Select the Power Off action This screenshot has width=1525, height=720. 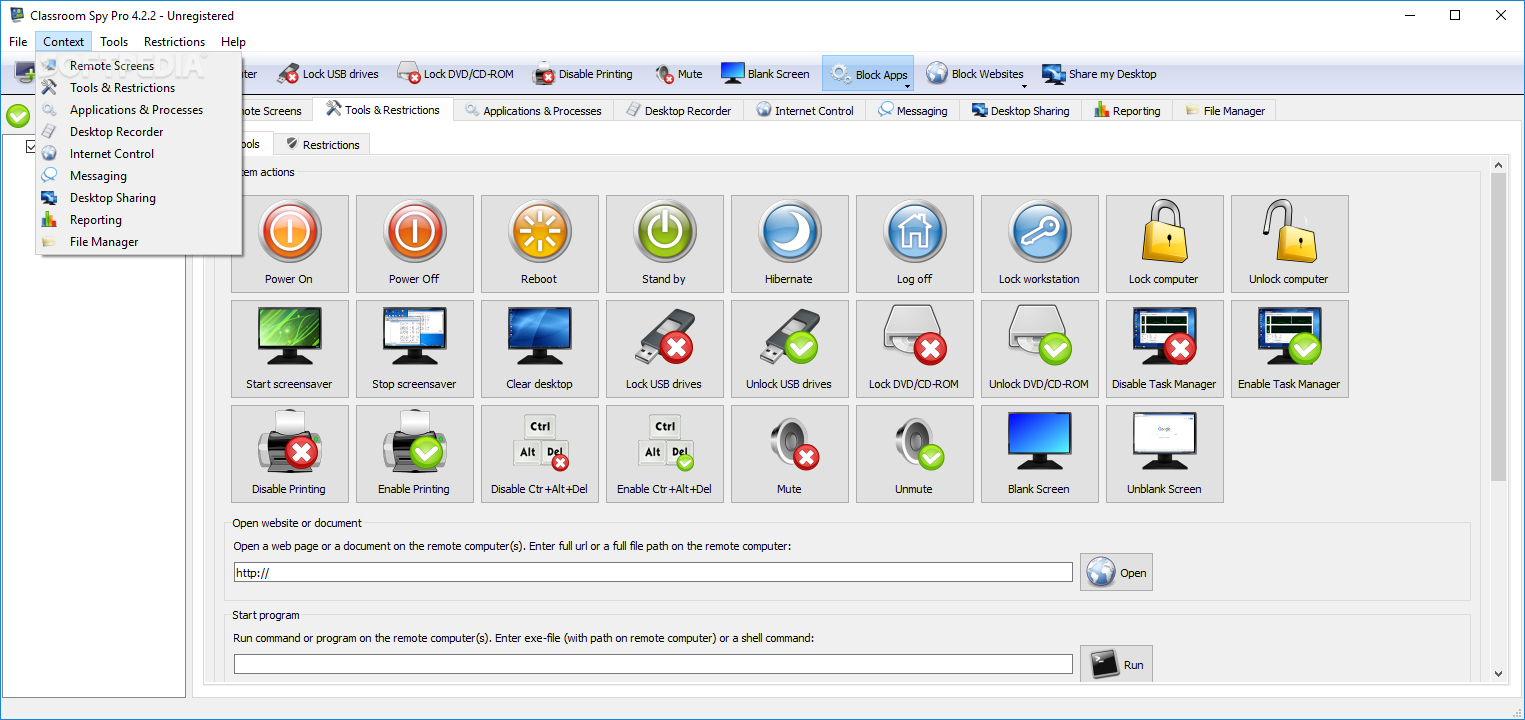click(414, 243)
